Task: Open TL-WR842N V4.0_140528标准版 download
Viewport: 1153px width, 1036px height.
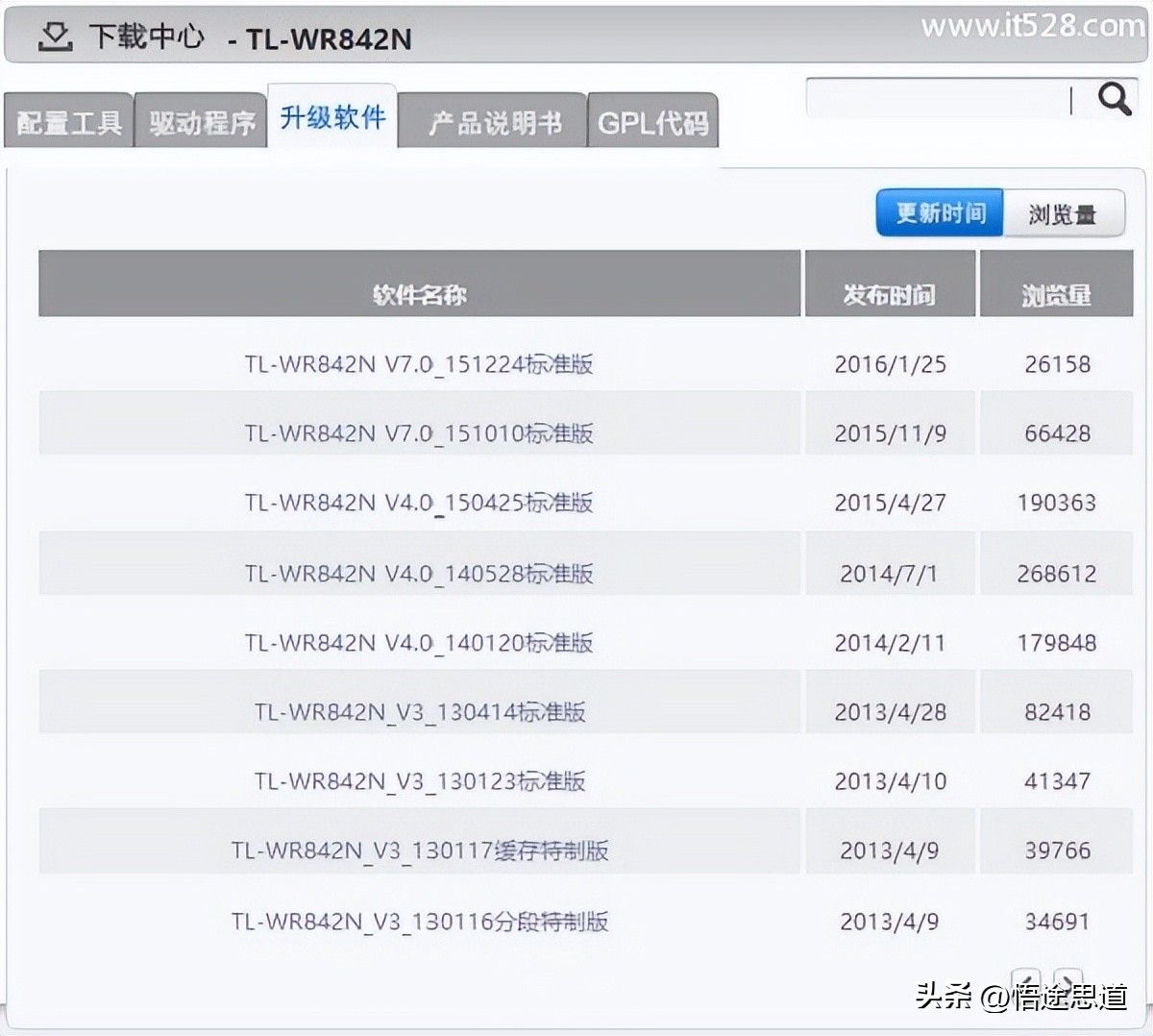Action: pos(419,574)
